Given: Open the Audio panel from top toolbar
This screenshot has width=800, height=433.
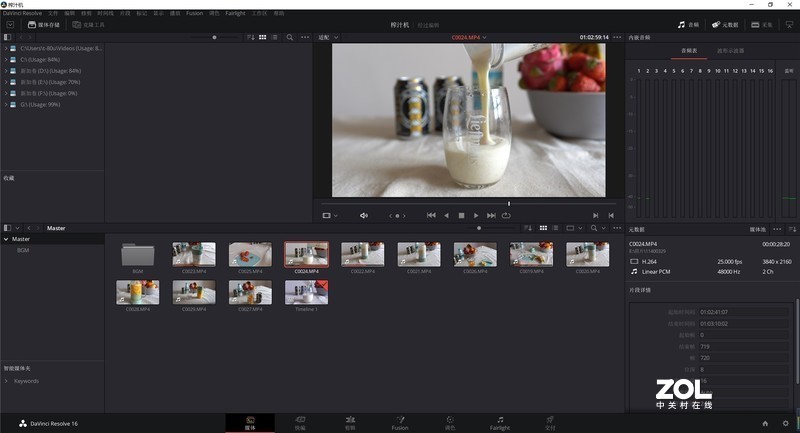Looking at the screenshot, I should 688,24.
